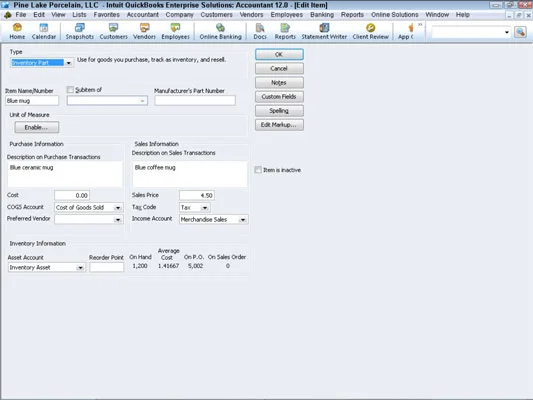Open the Tax Code dropdown
Image resolution: width=533 pixels, height=400 pixels.
click(x=205, y=207)
